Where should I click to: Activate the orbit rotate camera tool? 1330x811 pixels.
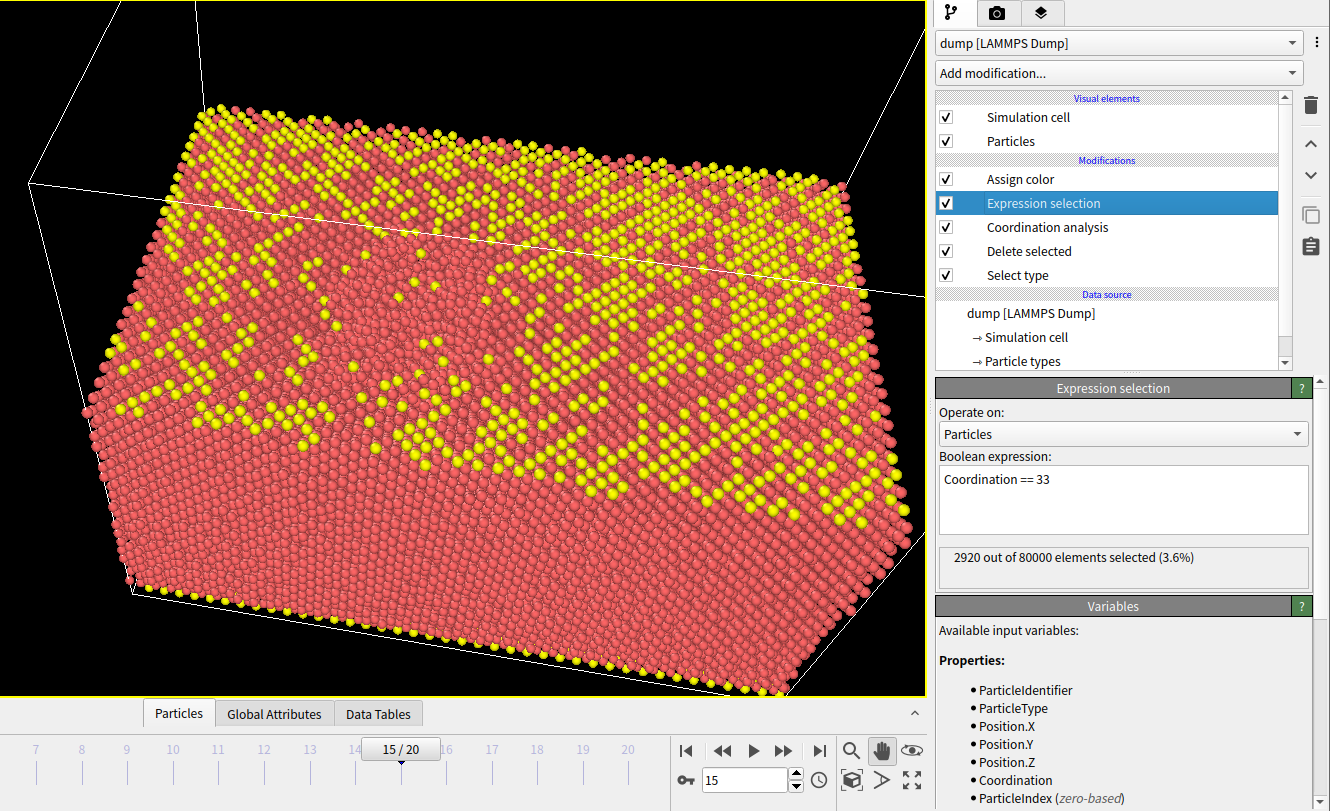pos(911,751)
